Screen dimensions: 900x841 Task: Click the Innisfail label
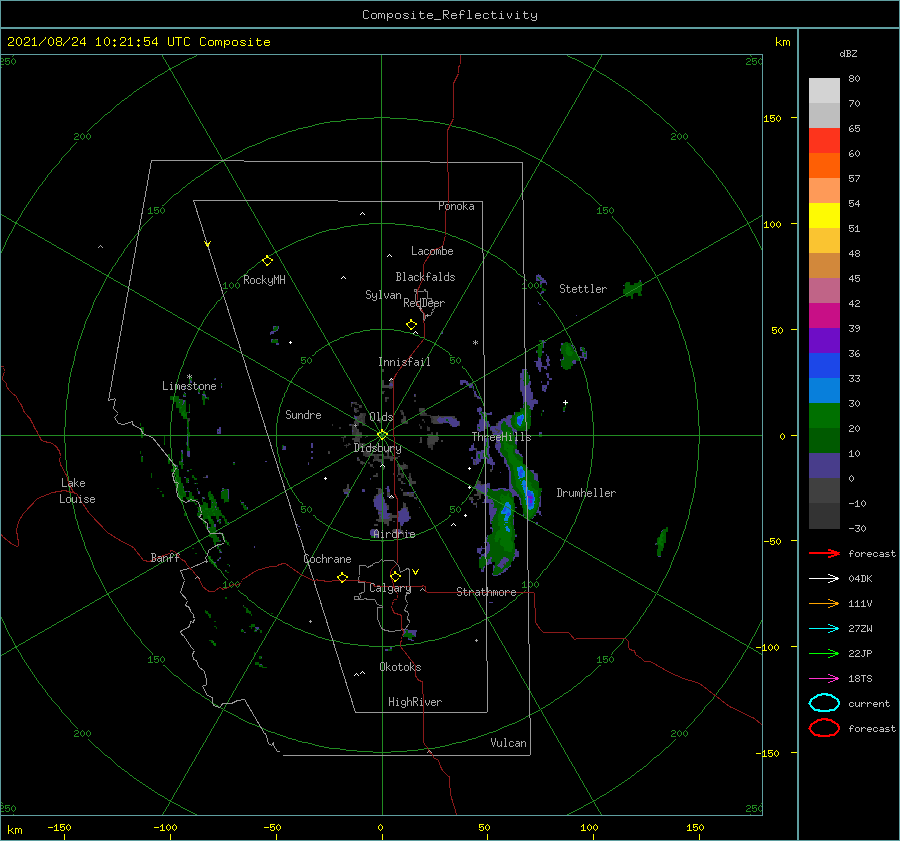(x=404, y=362)
